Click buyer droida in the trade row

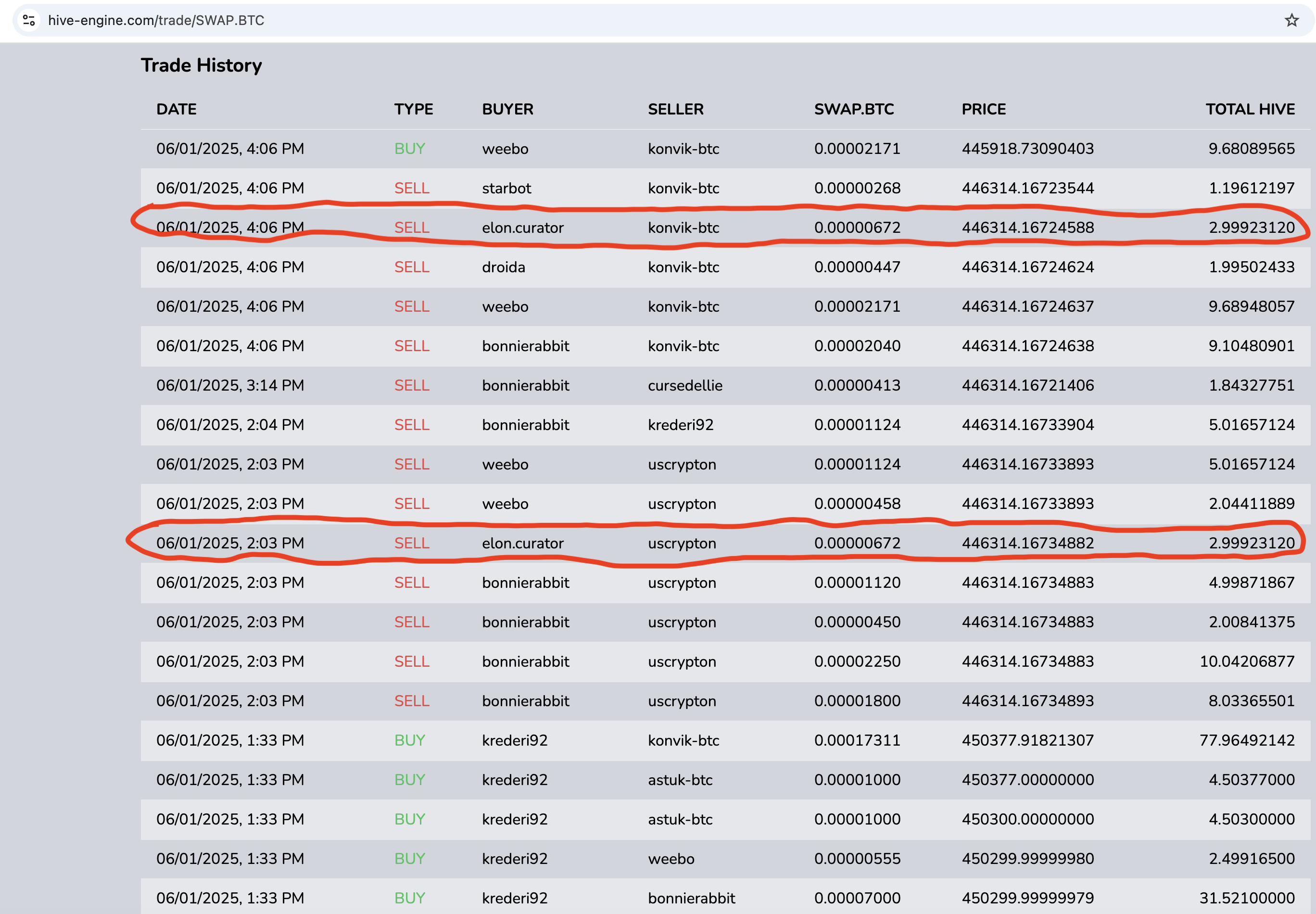(x=504, y=267)
